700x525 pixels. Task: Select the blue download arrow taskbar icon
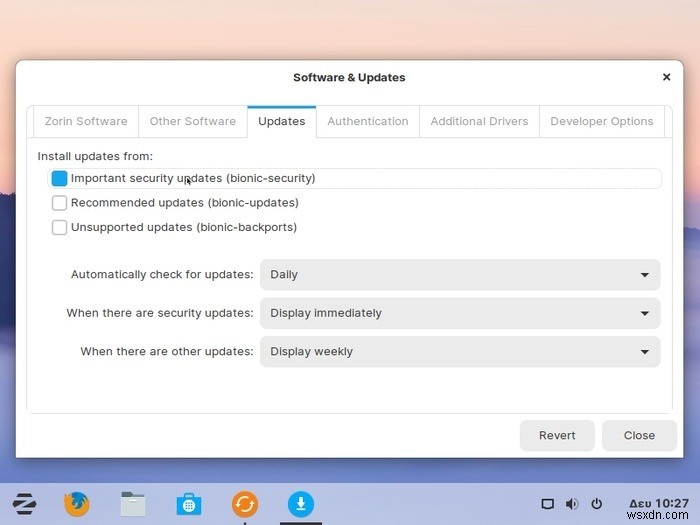[301, 504]
